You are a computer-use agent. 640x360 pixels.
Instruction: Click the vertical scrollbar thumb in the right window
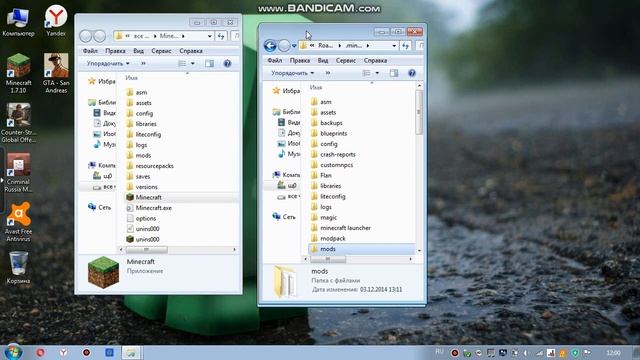coord(419,112)
